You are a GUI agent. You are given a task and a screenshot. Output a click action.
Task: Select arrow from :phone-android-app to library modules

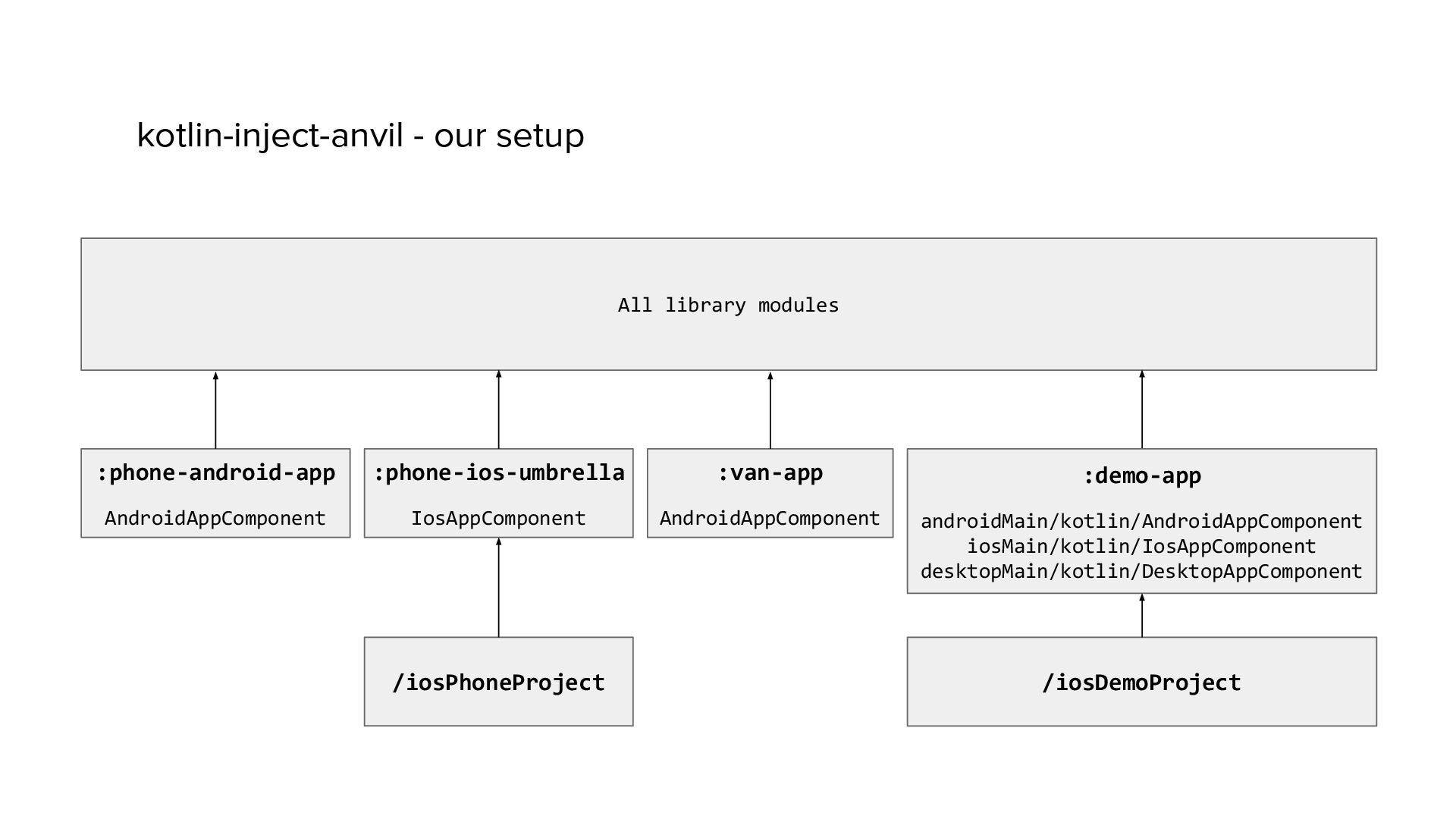point(215,410)
